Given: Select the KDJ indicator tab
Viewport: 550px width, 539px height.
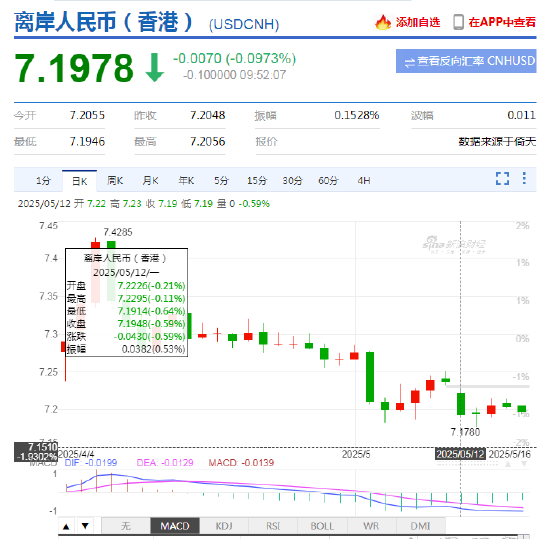Looking at the screenshot, I should [224, 526].
